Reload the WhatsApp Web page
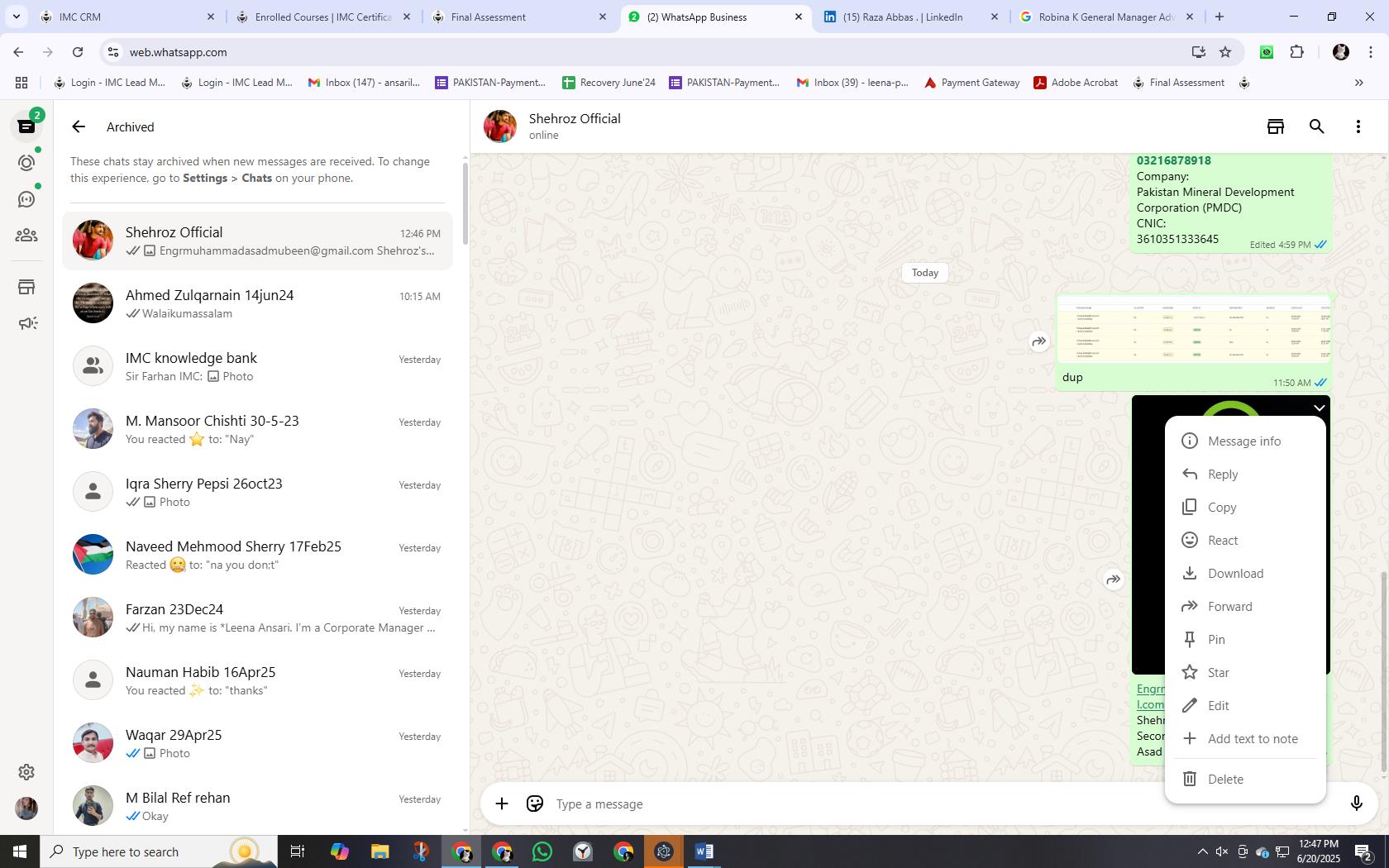 pyautogui.click(x=78, y=52)
